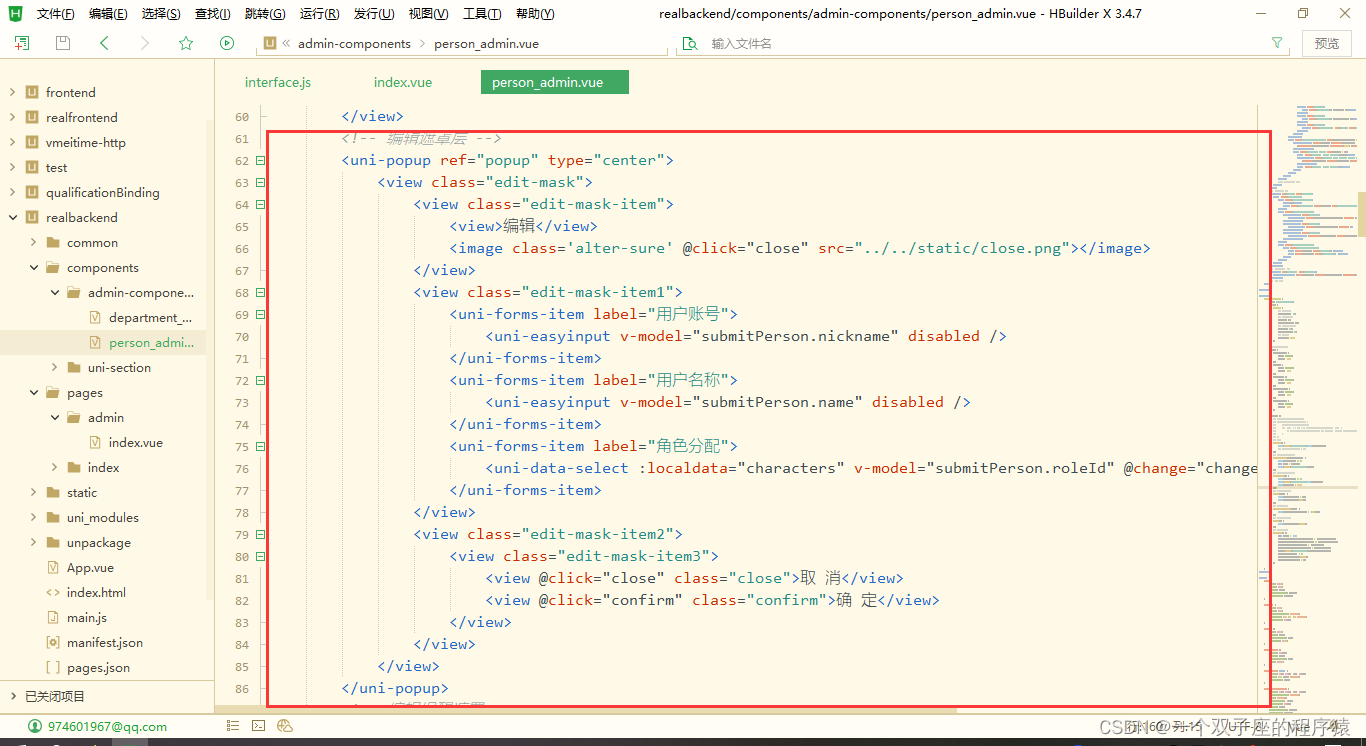Expand the qualificationBinding project
Screen dimensions: 1366x746
[12, 192]
